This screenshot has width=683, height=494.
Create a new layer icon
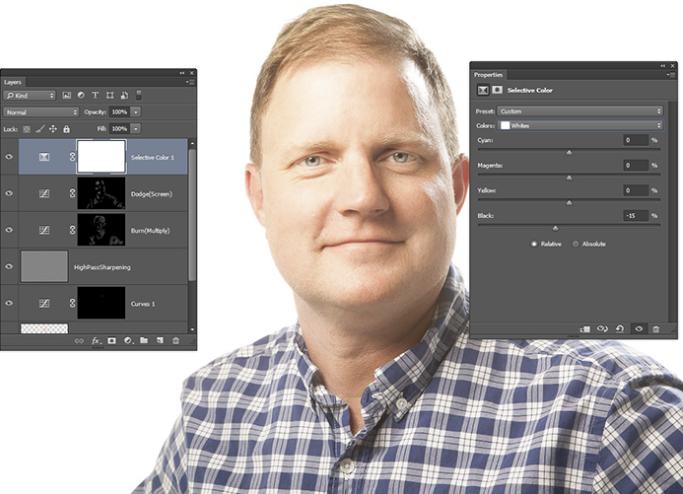click(160, 340)
